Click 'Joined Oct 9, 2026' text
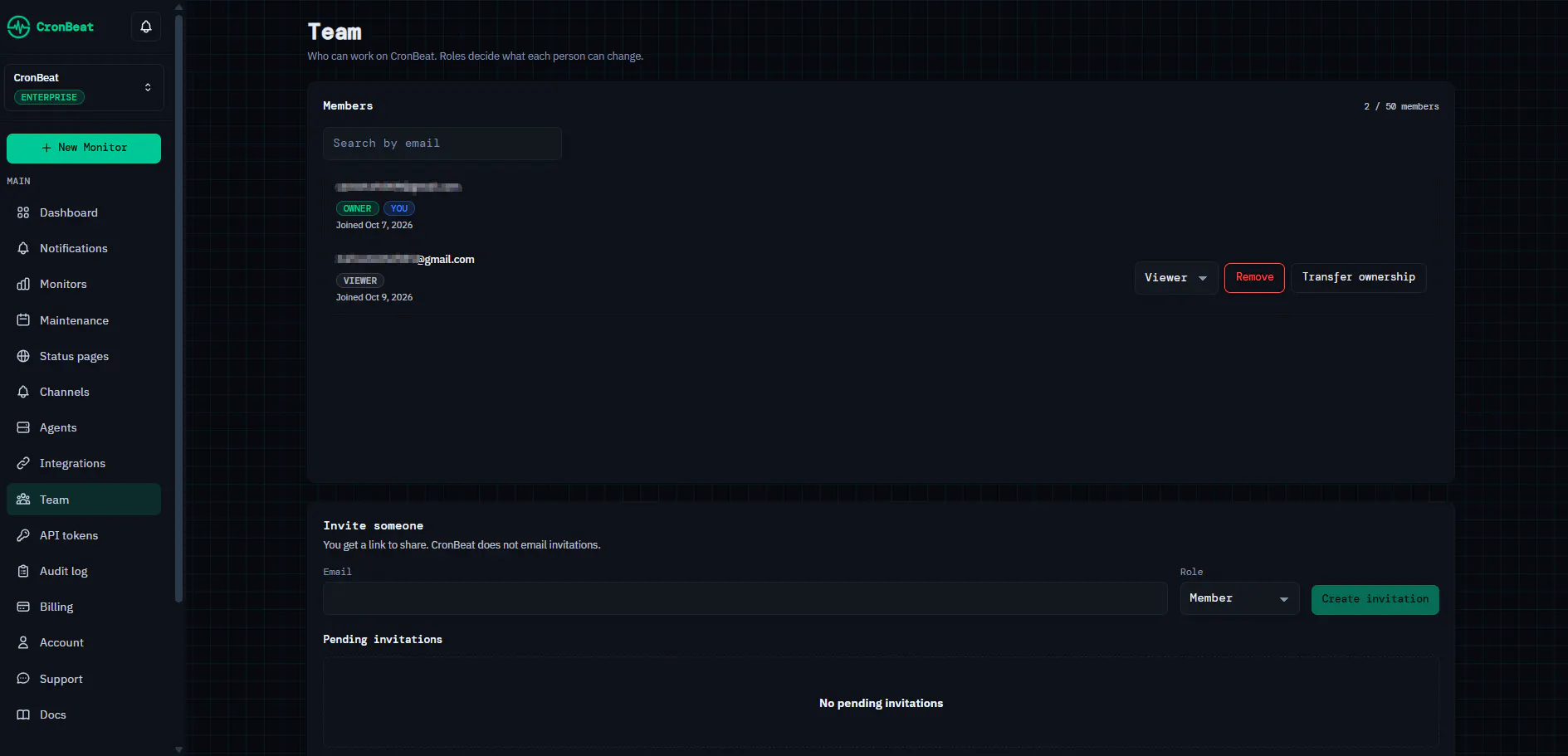The width and height of the screenshot is (1568, 756). click(x=374, y=297)
